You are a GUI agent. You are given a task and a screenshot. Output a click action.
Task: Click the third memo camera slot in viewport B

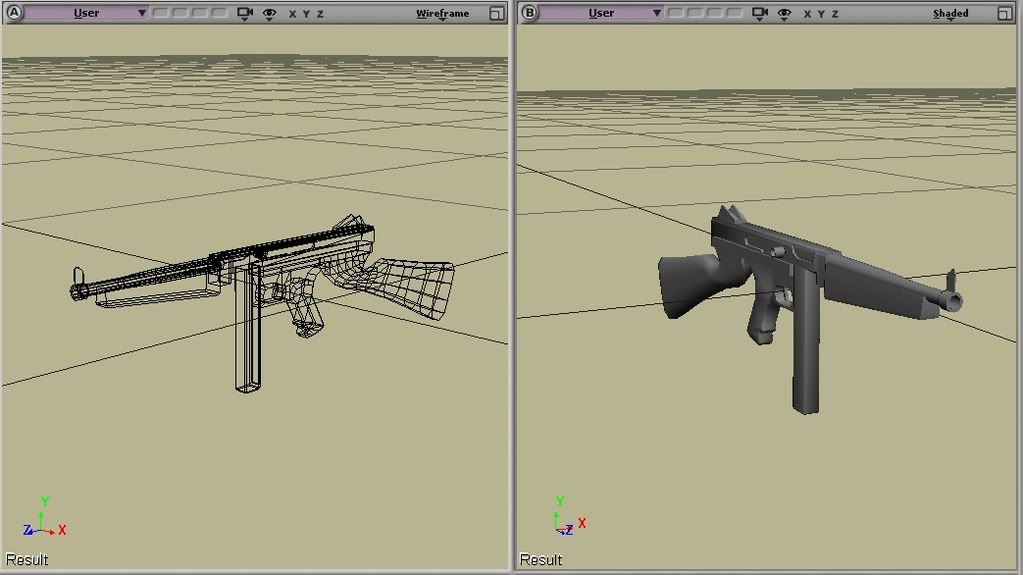pyautogui.click(x=714, y=12)
